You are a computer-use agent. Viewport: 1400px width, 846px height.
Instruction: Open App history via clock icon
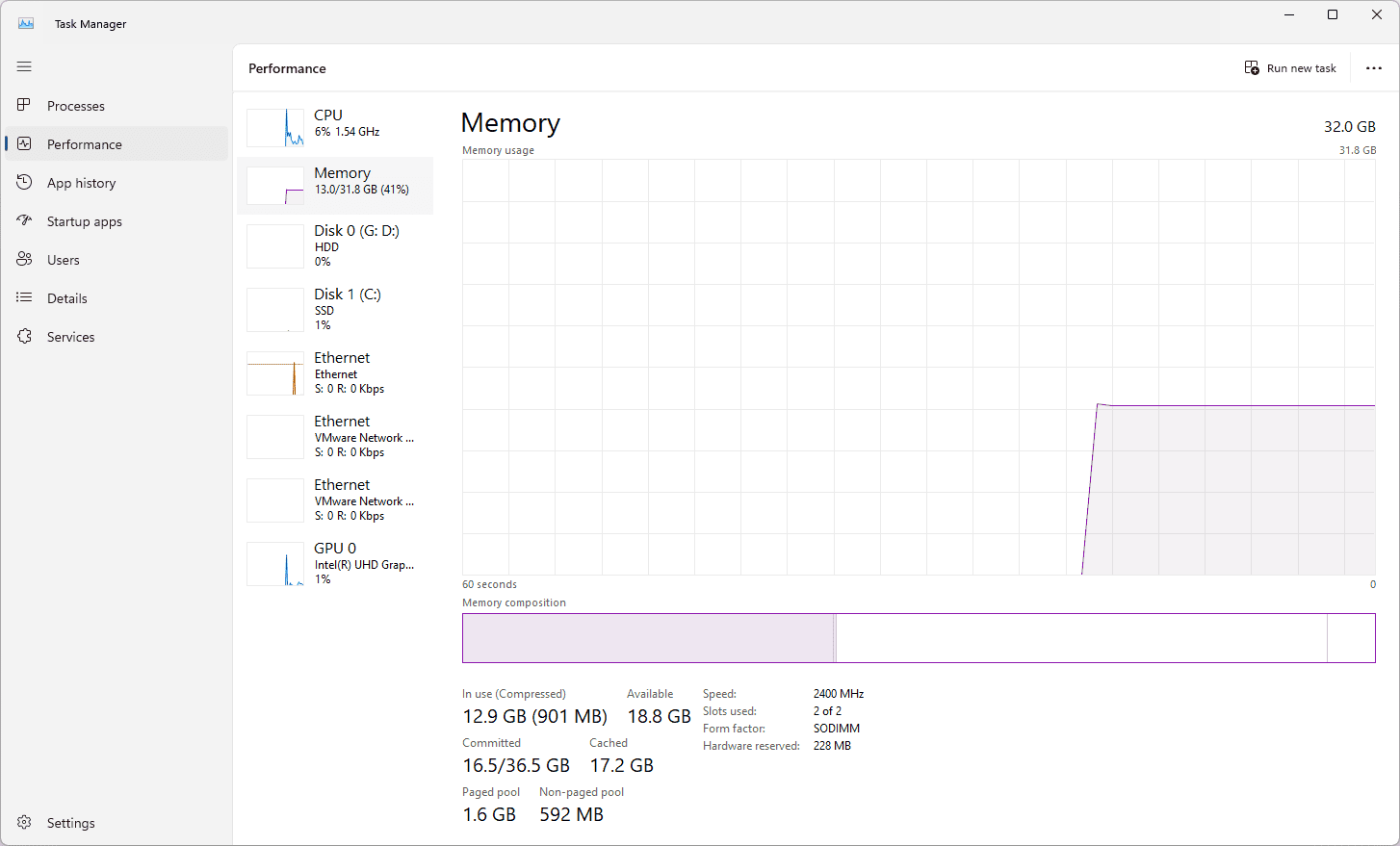coord(24,182)
